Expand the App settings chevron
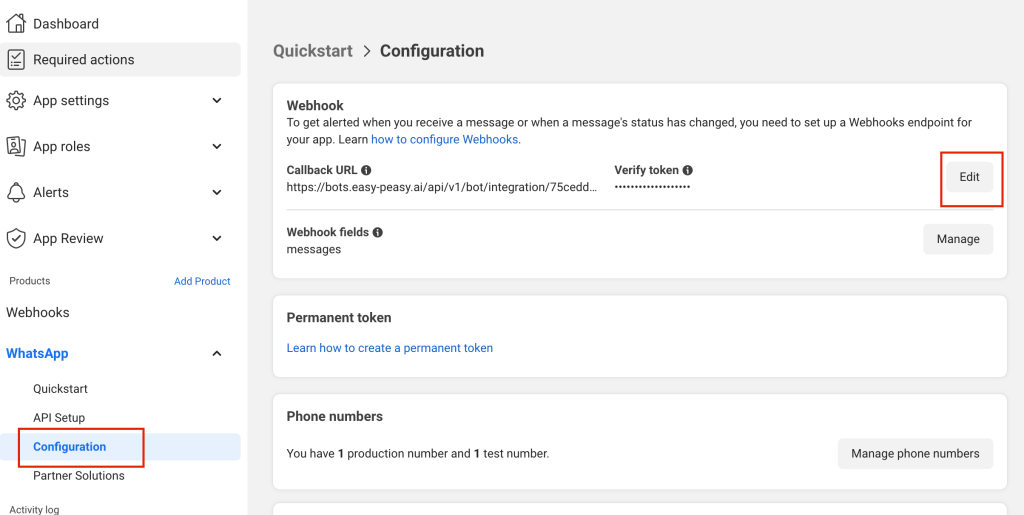The image size is (1024, 515). point(217,100)
